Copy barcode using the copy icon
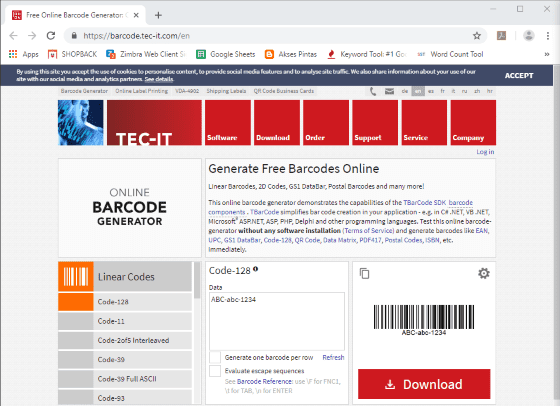 click(364, 274)
